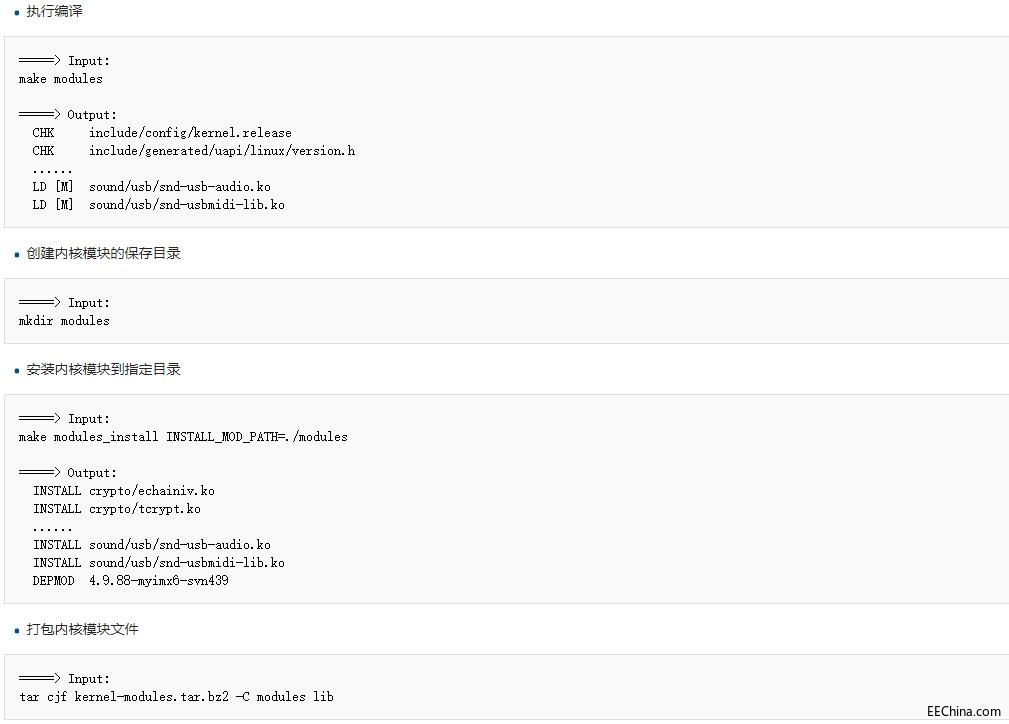Click the INSTALL crypto/tcrypt.ko line
Viewport: 1009px width, 724px height.
pos(116,509)
